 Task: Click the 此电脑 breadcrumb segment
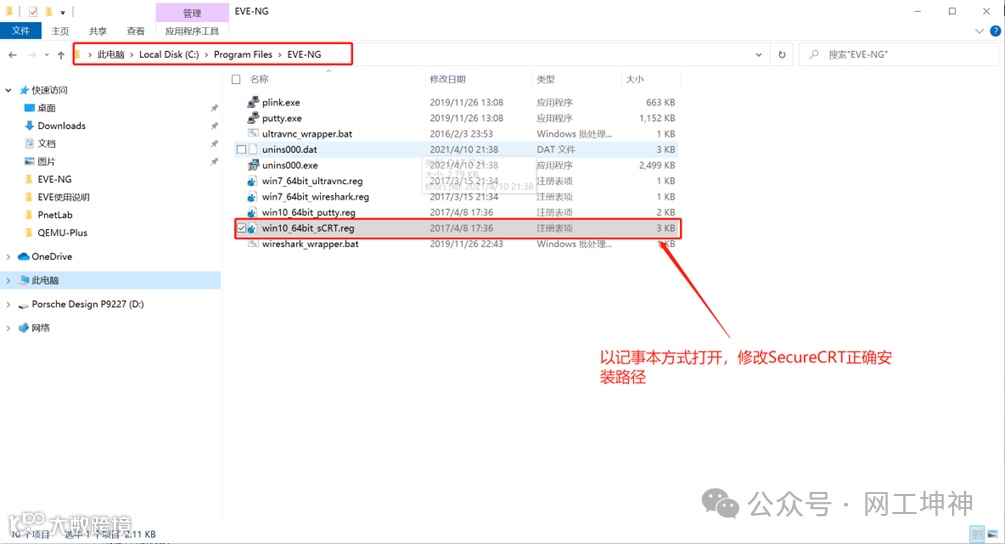pos(111,54)
